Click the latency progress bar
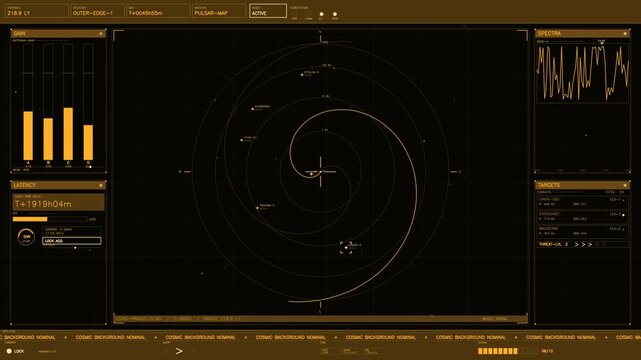The width and height of the screenshot is (641, 360). coord(50,219)
